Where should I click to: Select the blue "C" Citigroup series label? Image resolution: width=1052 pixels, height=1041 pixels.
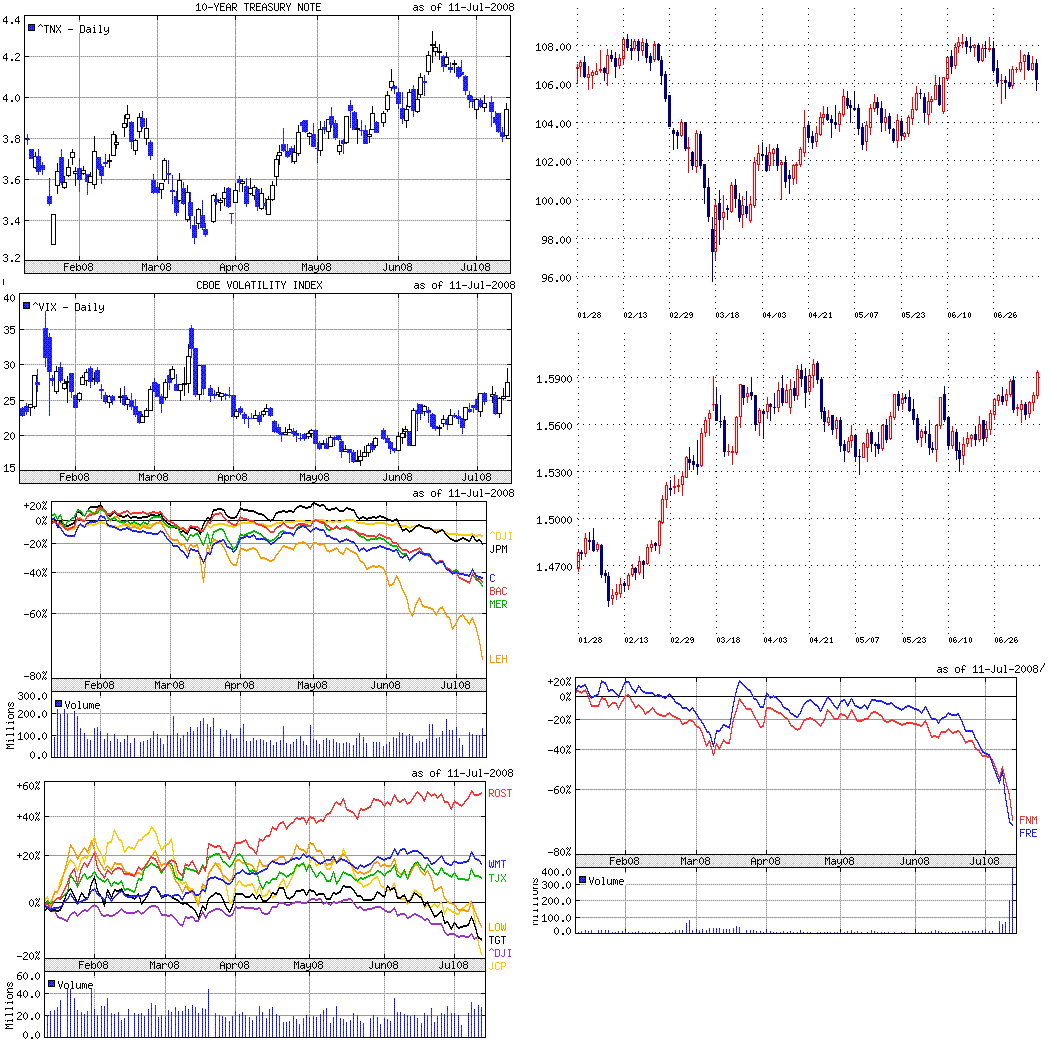coord(492,578)
